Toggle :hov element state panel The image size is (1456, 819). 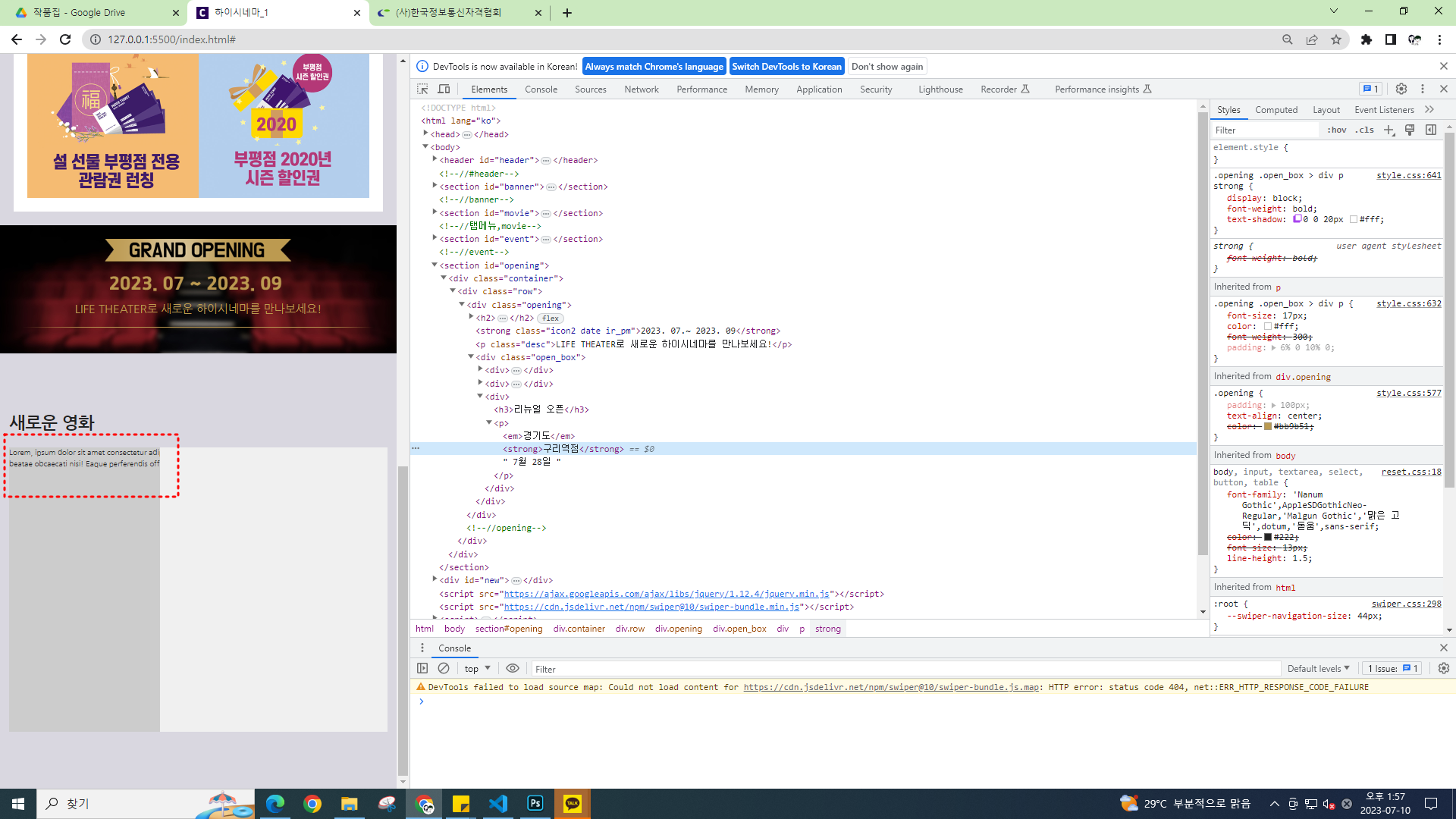(x=1336, y=130)
